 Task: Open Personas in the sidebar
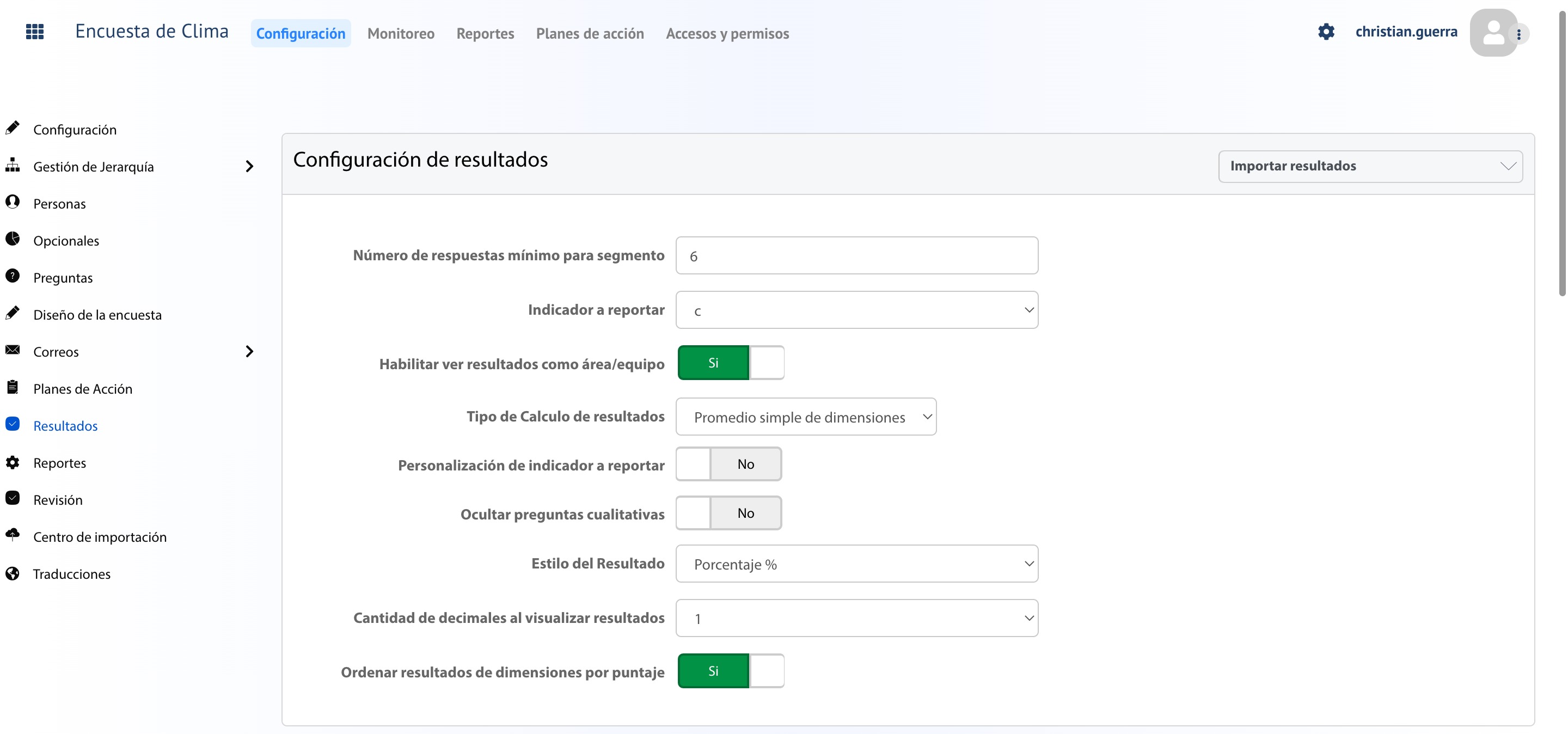(x=60, y=204)
